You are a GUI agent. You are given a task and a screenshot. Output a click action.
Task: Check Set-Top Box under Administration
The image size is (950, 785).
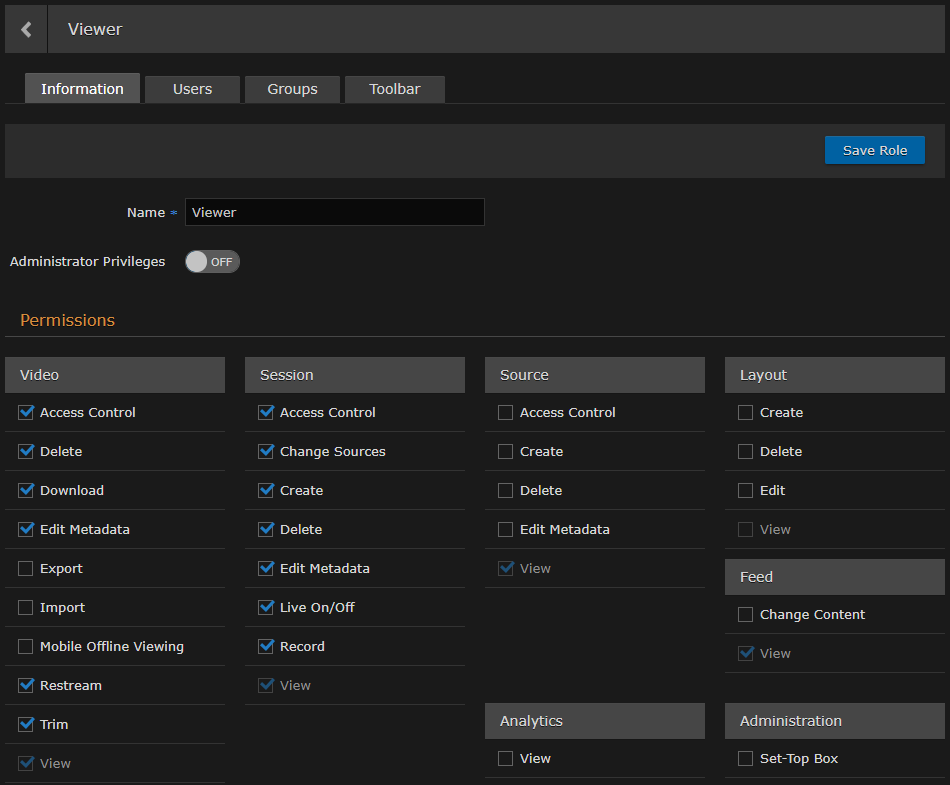(x=745, y=758)
